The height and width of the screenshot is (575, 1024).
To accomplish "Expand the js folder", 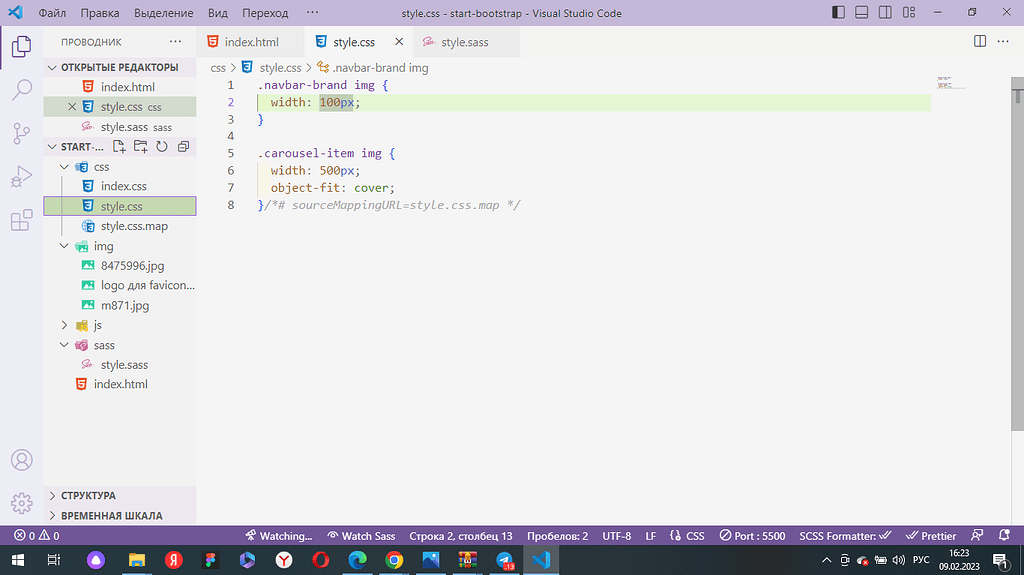I will point(97,325).
